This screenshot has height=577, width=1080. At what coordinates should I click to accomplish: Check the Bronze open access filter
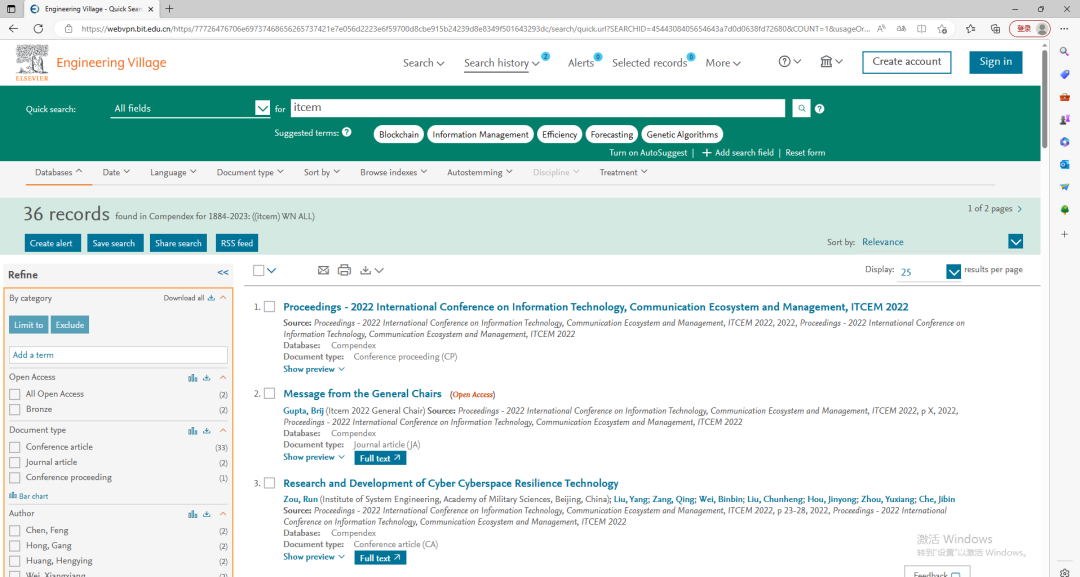[x=14, y=409]
